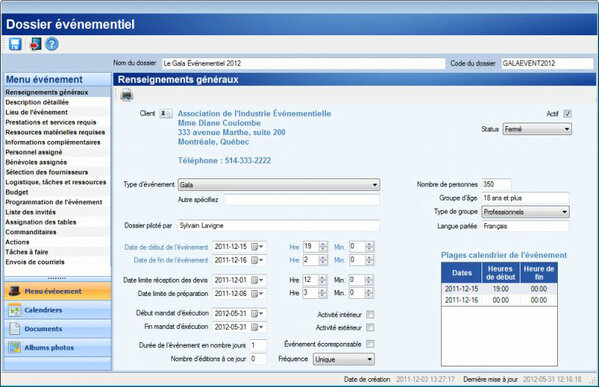Enable the Activité intérieur checkbox

click(x=370, y=314)
